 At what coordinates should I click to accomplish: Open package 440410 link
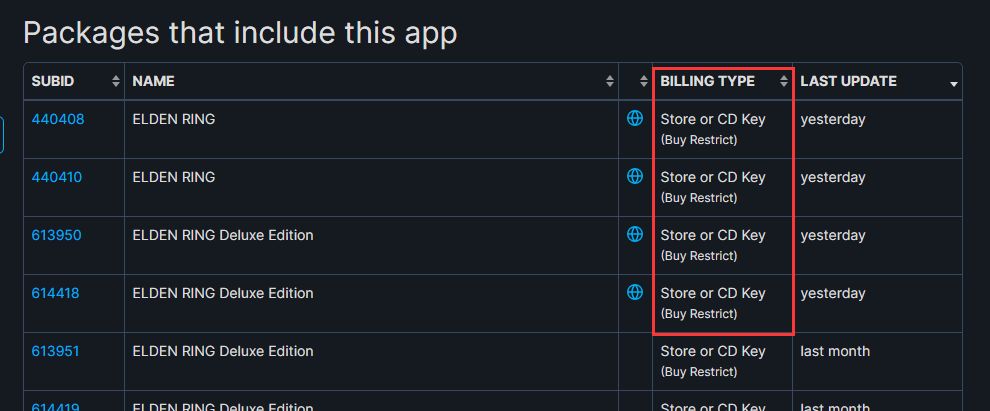tap(57, 177)
